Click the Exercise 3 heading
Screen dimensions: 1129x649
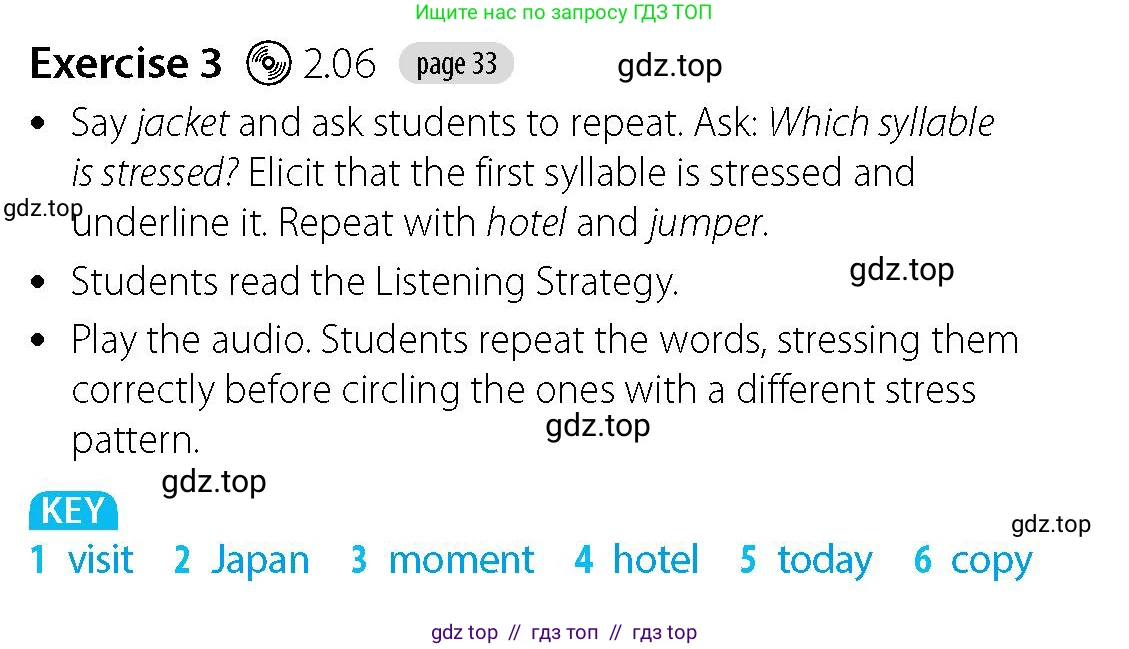click(x=126, y=63)
